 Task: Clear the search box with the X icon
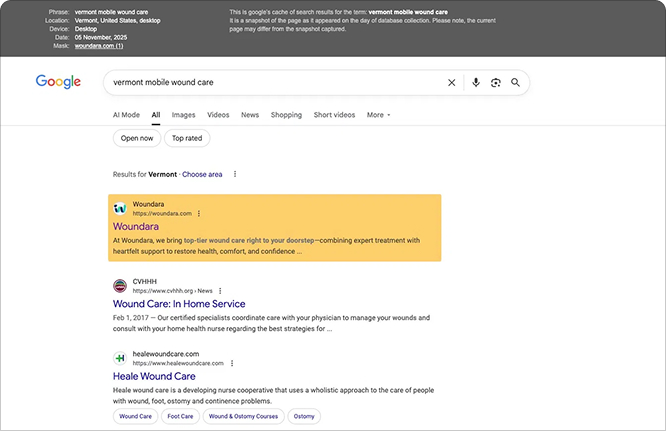point(452,82)
